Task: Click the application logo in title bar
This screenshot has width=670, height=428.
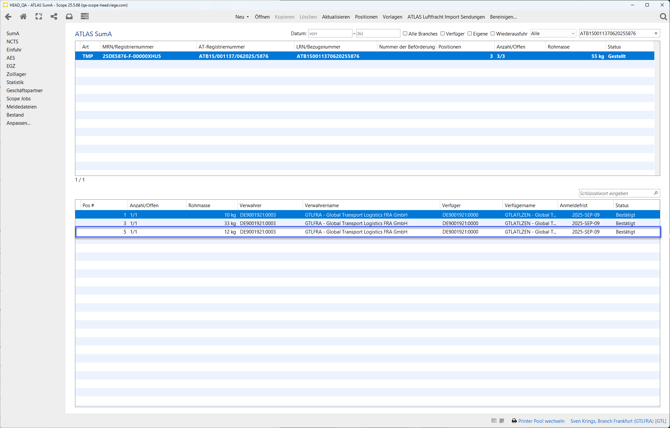Action: 5,5
